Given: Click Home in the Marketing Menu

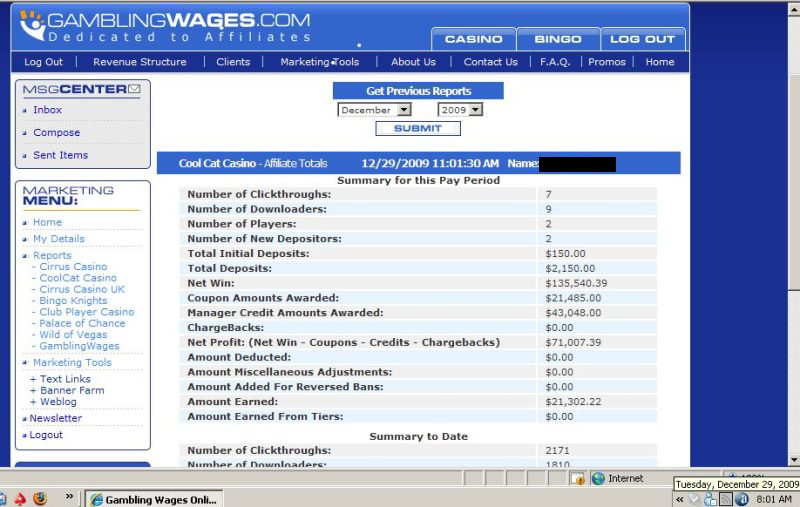Looking at the screenshot, I should click(47, 222).
